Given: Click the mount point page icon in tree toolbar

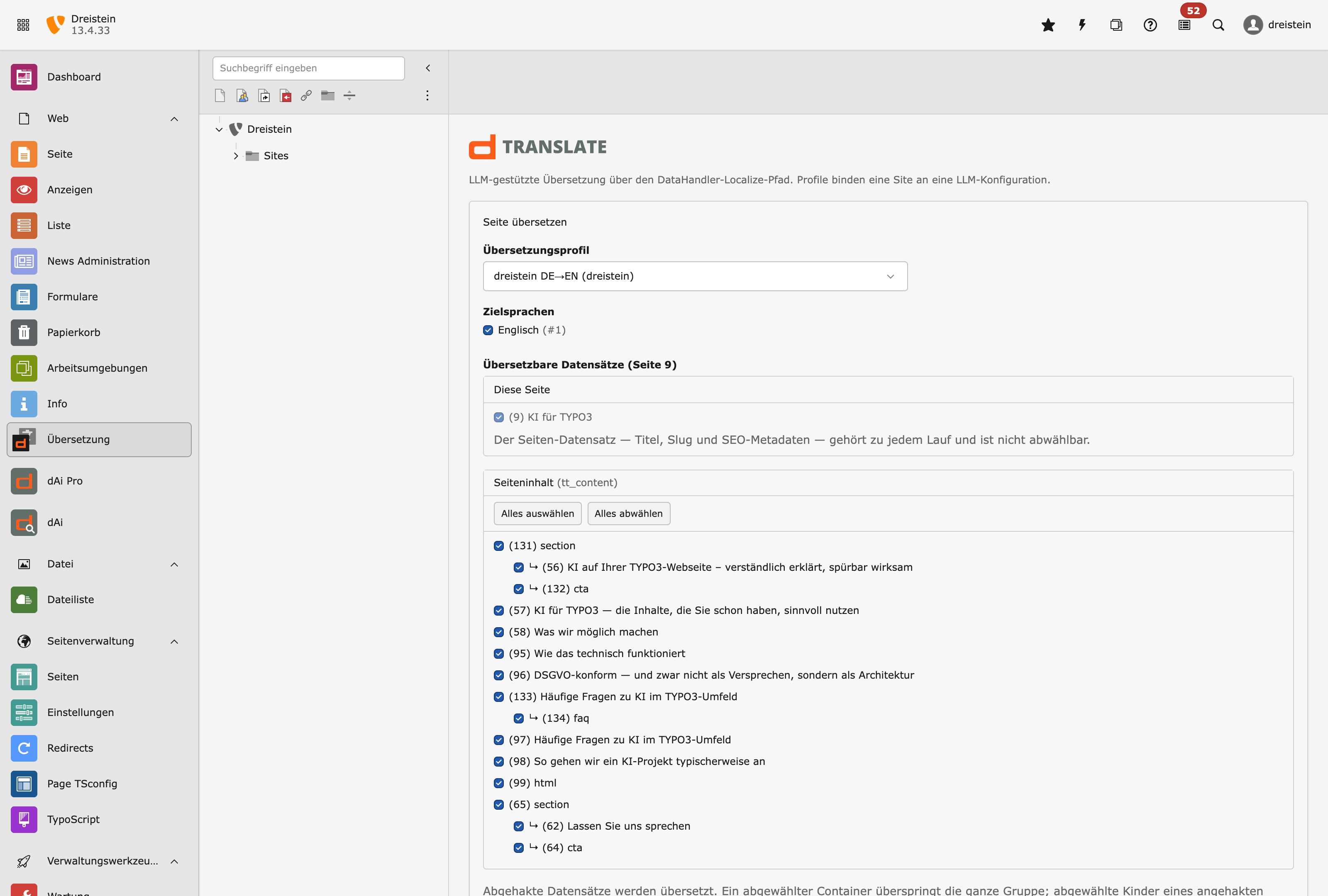Looking at the screenshot, I should point(286,95).
